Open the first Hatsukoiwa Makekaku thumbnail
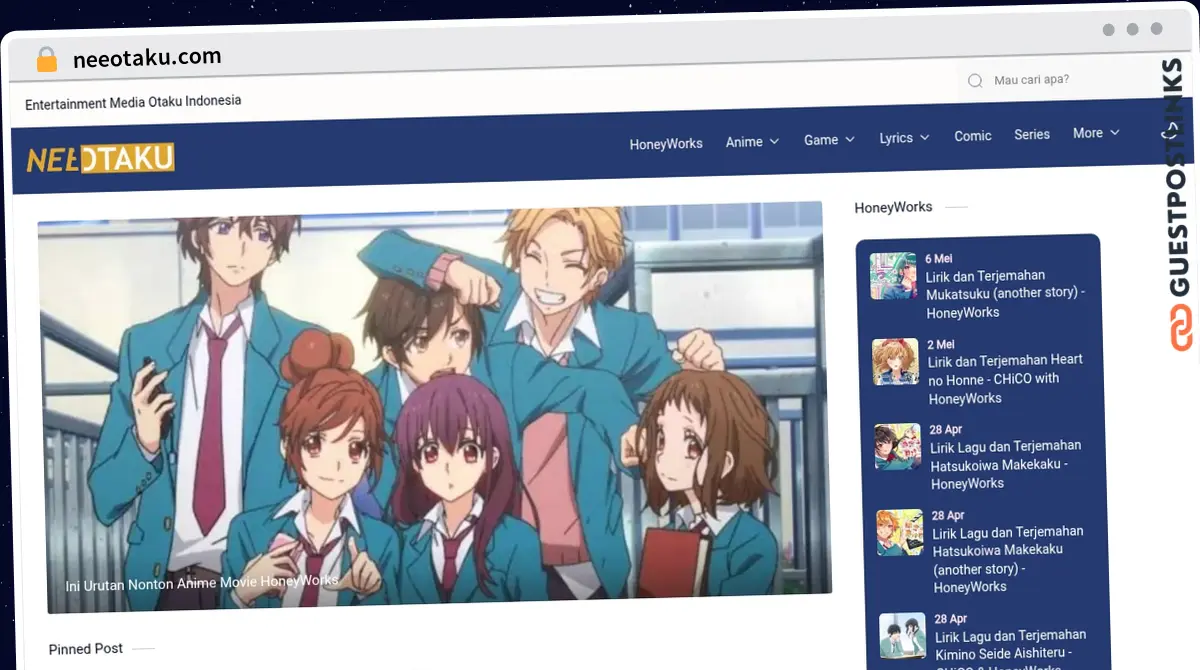This screenshot has height=670, width=1200. [x=898, y=447]
